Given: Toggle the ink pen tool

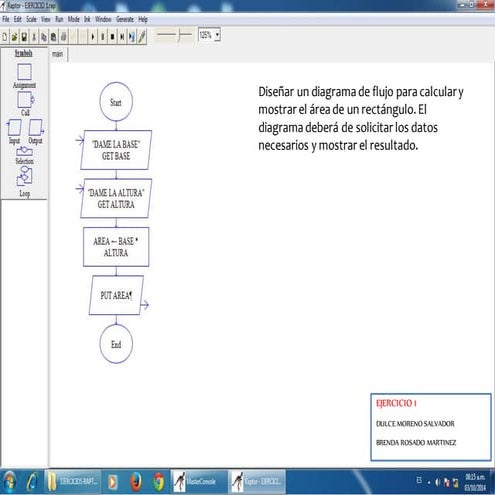Looking at the screenshot, I should (142, 37).
